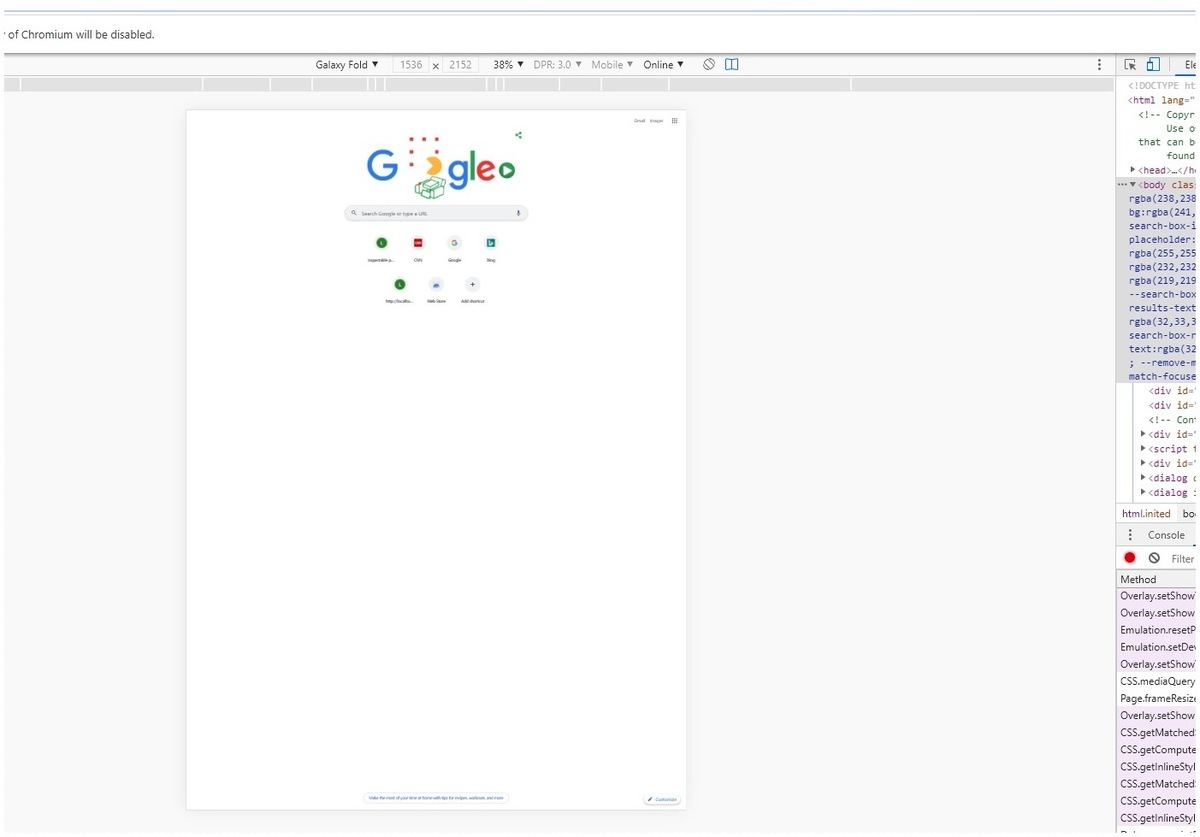Click the voice search microphone icon
Viewport: 1200px width, 837px height.
click(x=518, y=213)
